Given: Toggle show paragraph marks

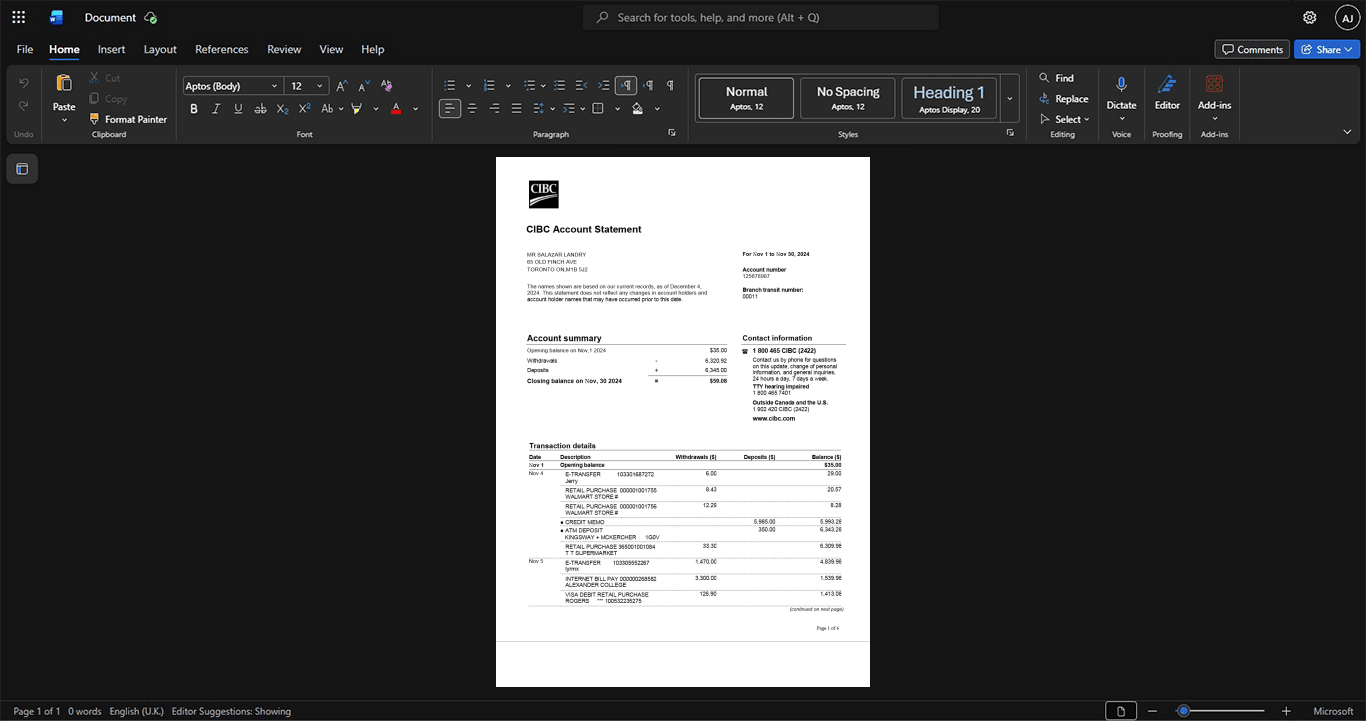Looking at the screenshot, I should click(670, 86).
